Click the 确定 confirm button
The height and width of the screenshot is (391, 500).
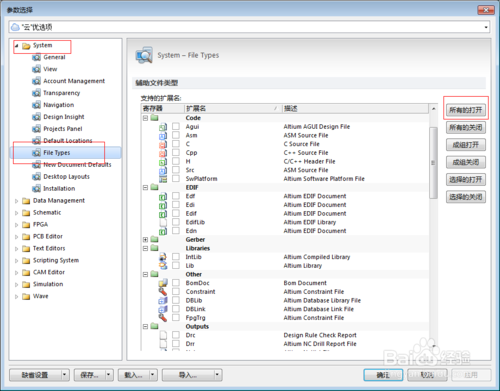383,375
